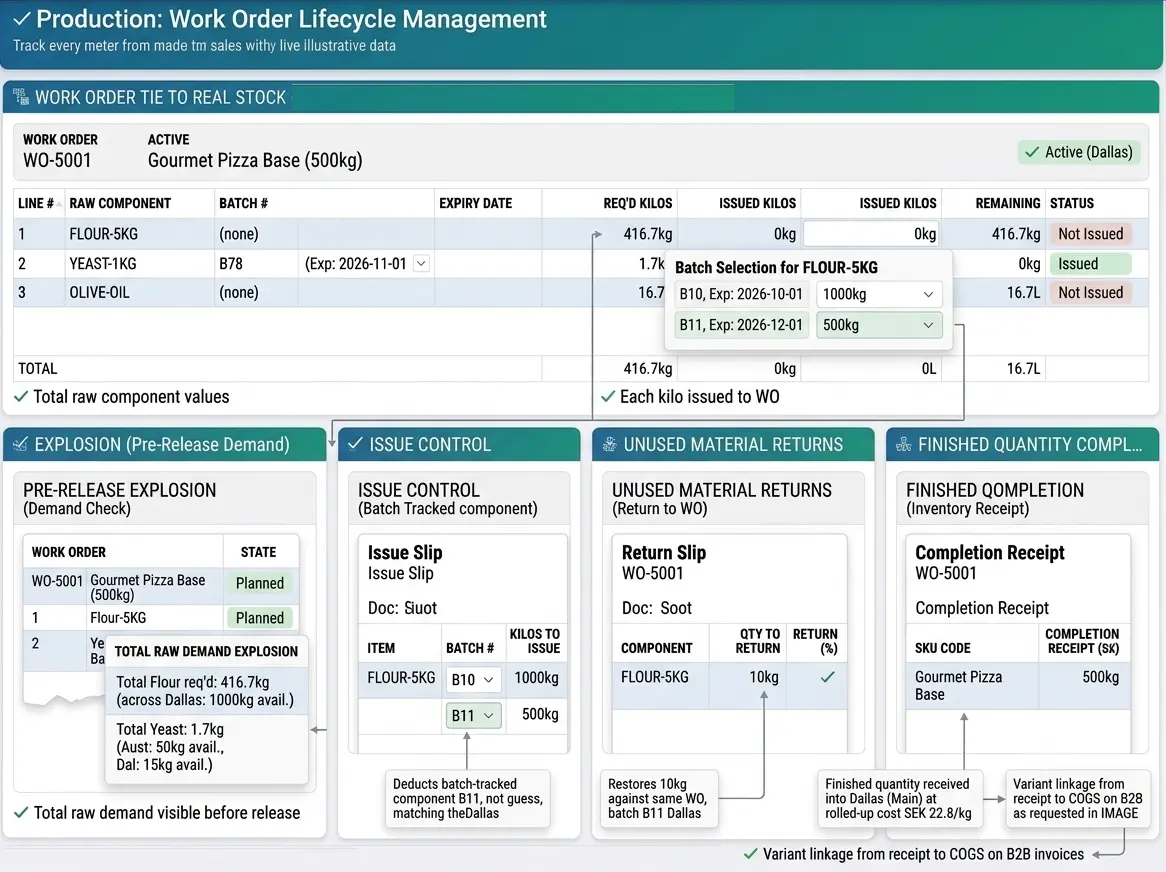Click the Variant linkage from receipt note box
The height and width of the screenshot is (872, 1166).
tap(1078, 799)
